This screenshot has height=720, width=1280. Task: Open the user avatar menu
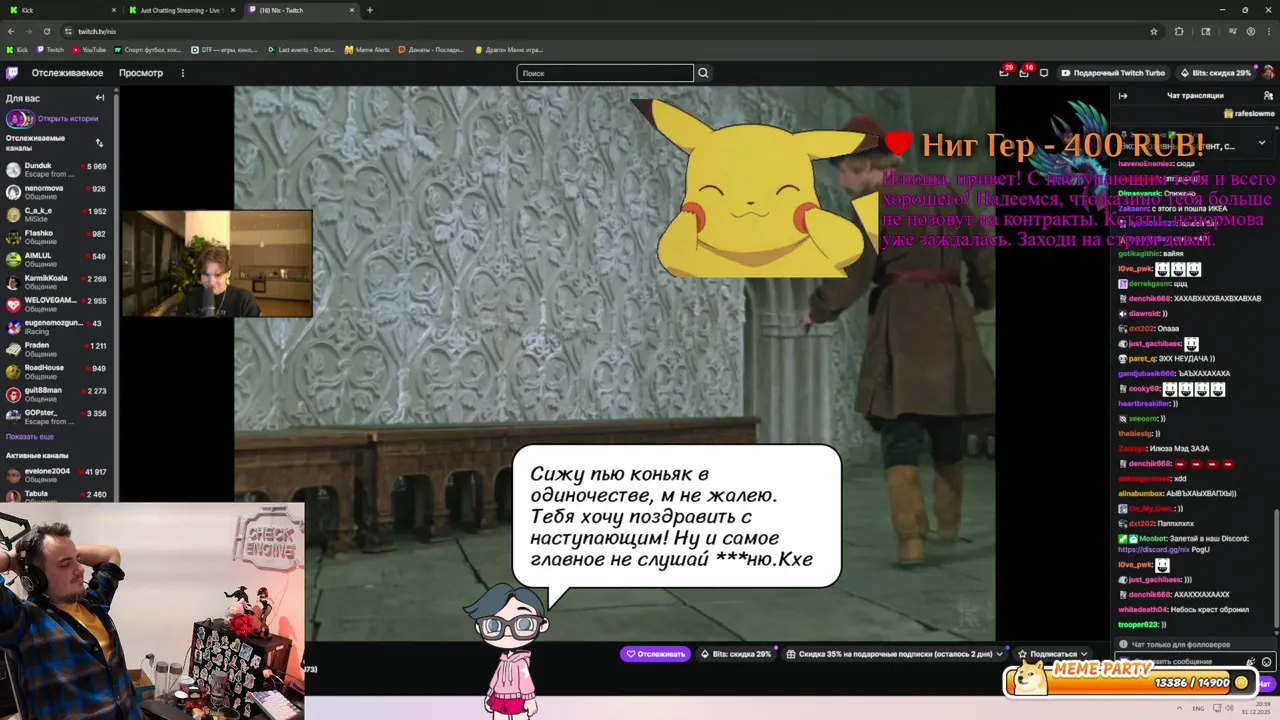(1268, 73)
